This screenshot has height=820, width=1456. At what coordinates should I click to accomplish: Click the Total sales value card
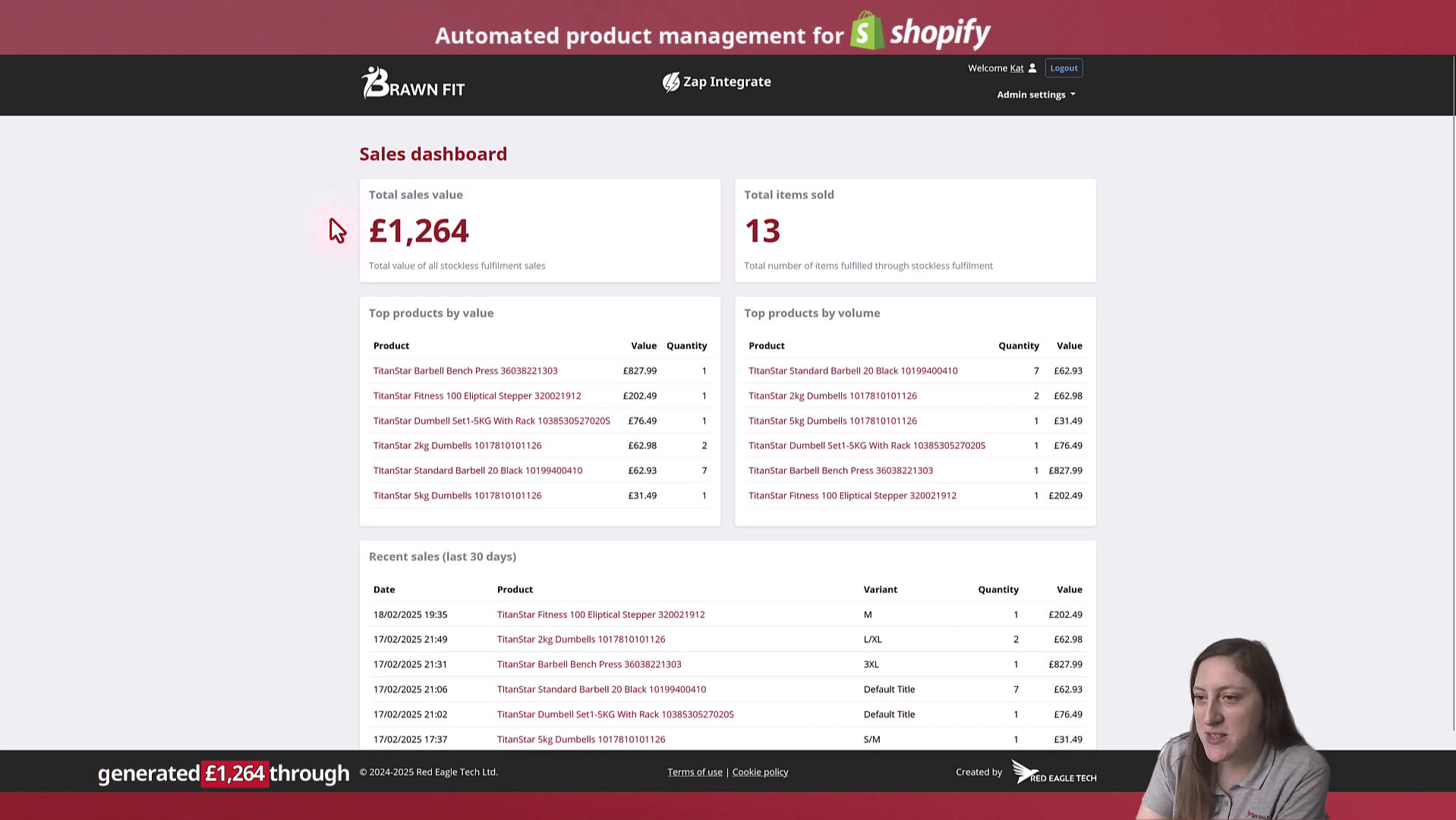point(540,230)
